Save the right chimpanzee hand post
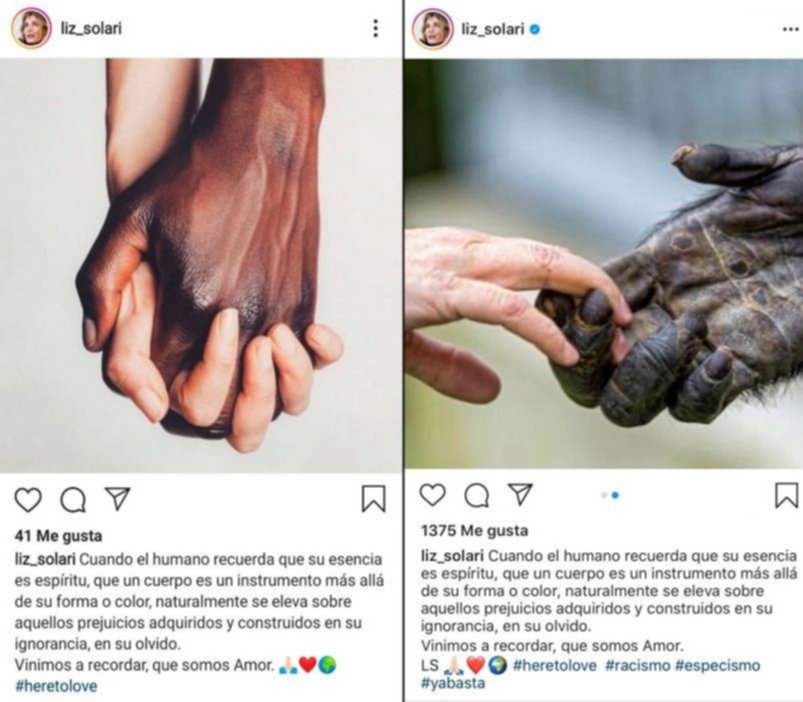This screenshot has width=803, height=702. (x=787, y=495)
